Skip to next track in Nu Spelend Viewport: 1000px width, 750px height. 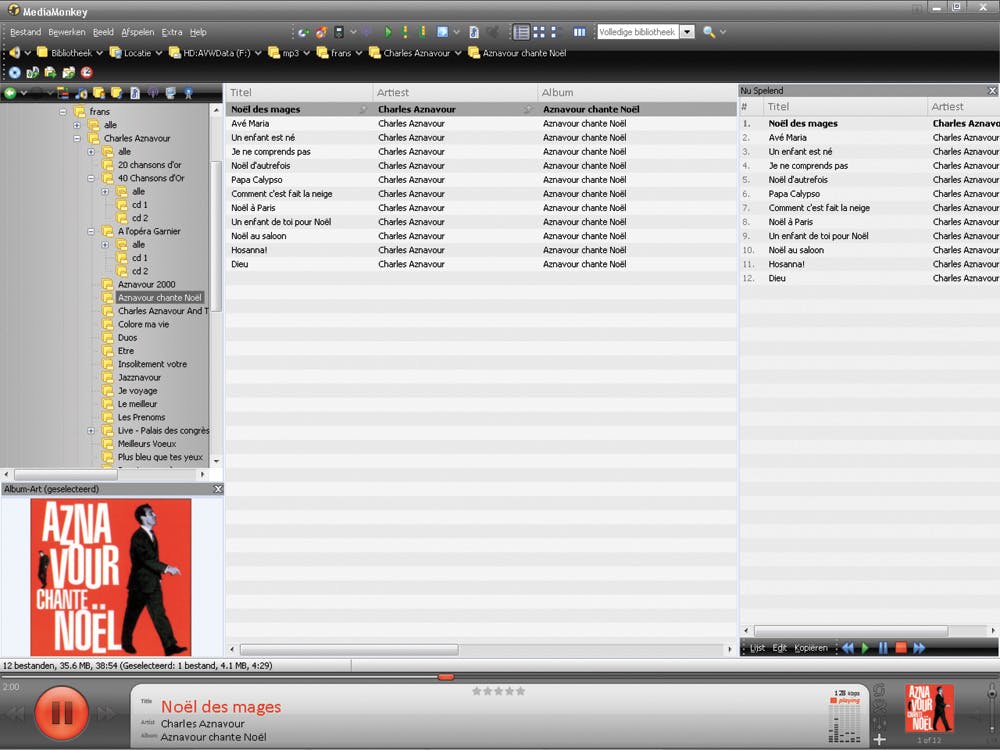(x=919, y=648)
